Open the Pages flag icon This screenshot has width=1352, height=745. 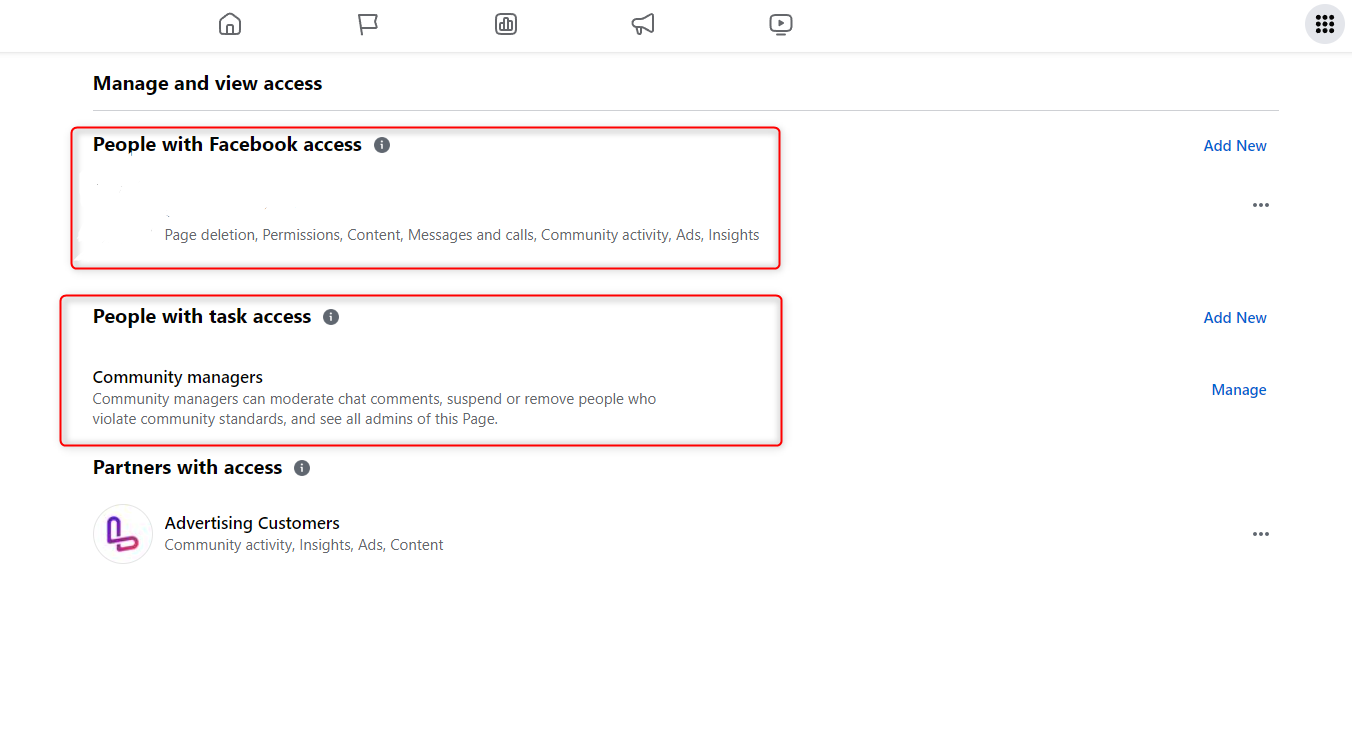368,24
